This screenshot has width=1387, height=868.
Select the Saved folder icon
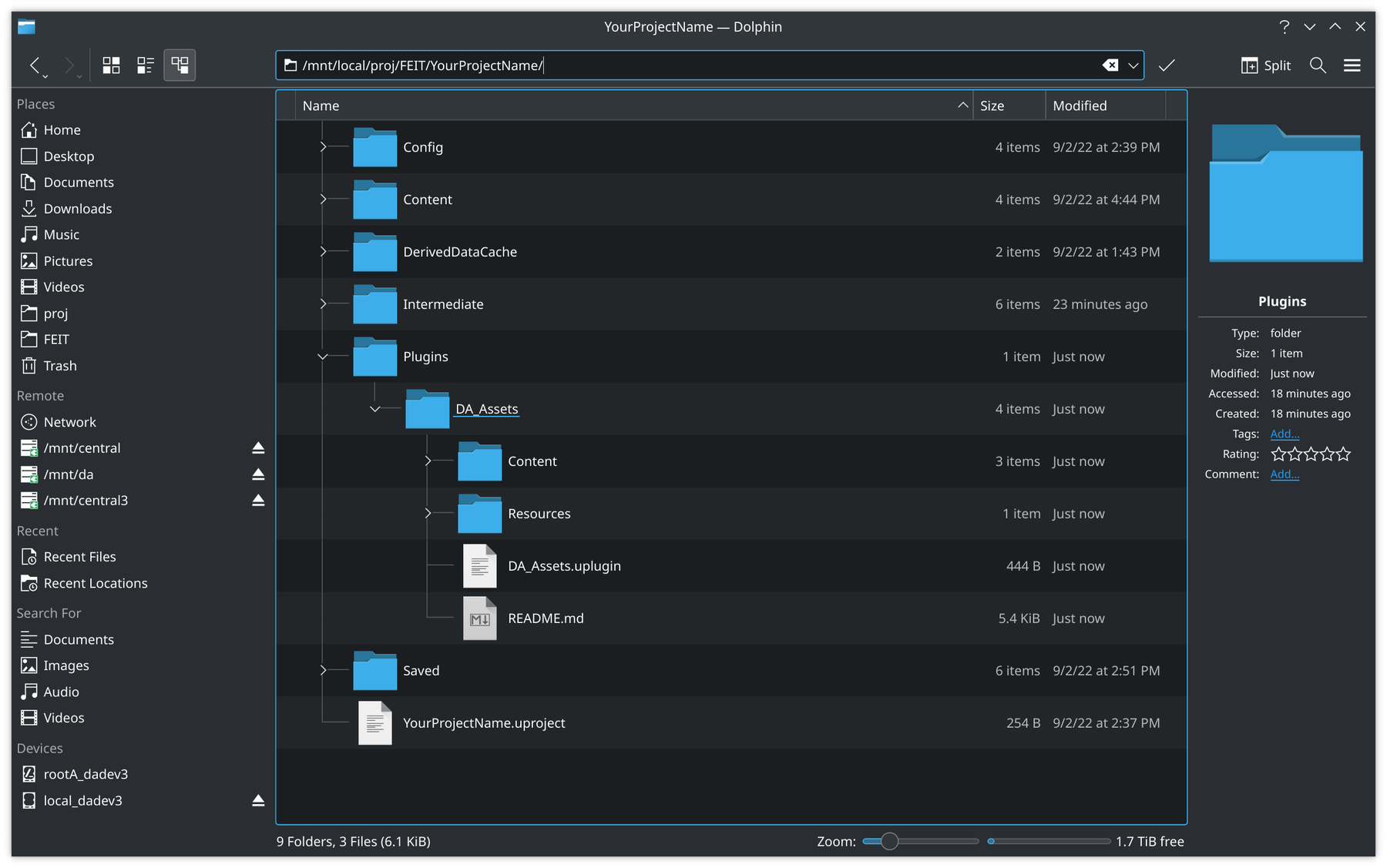coord(374,671)
